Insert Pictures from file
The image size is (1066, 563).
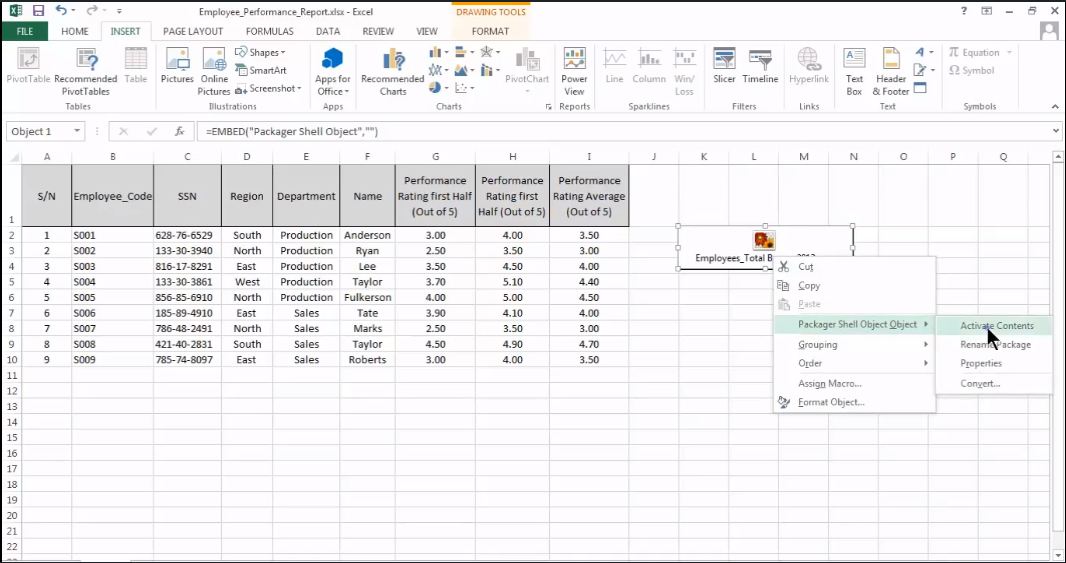[177, 67]
